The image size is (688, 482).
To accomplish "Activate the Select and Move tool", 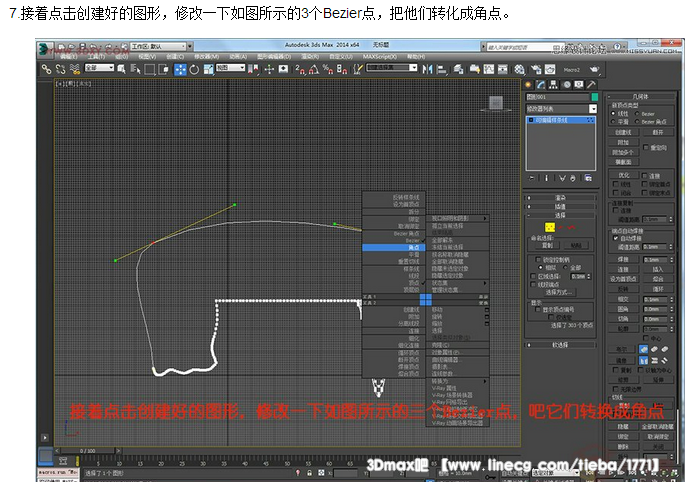I will [180, 69].
